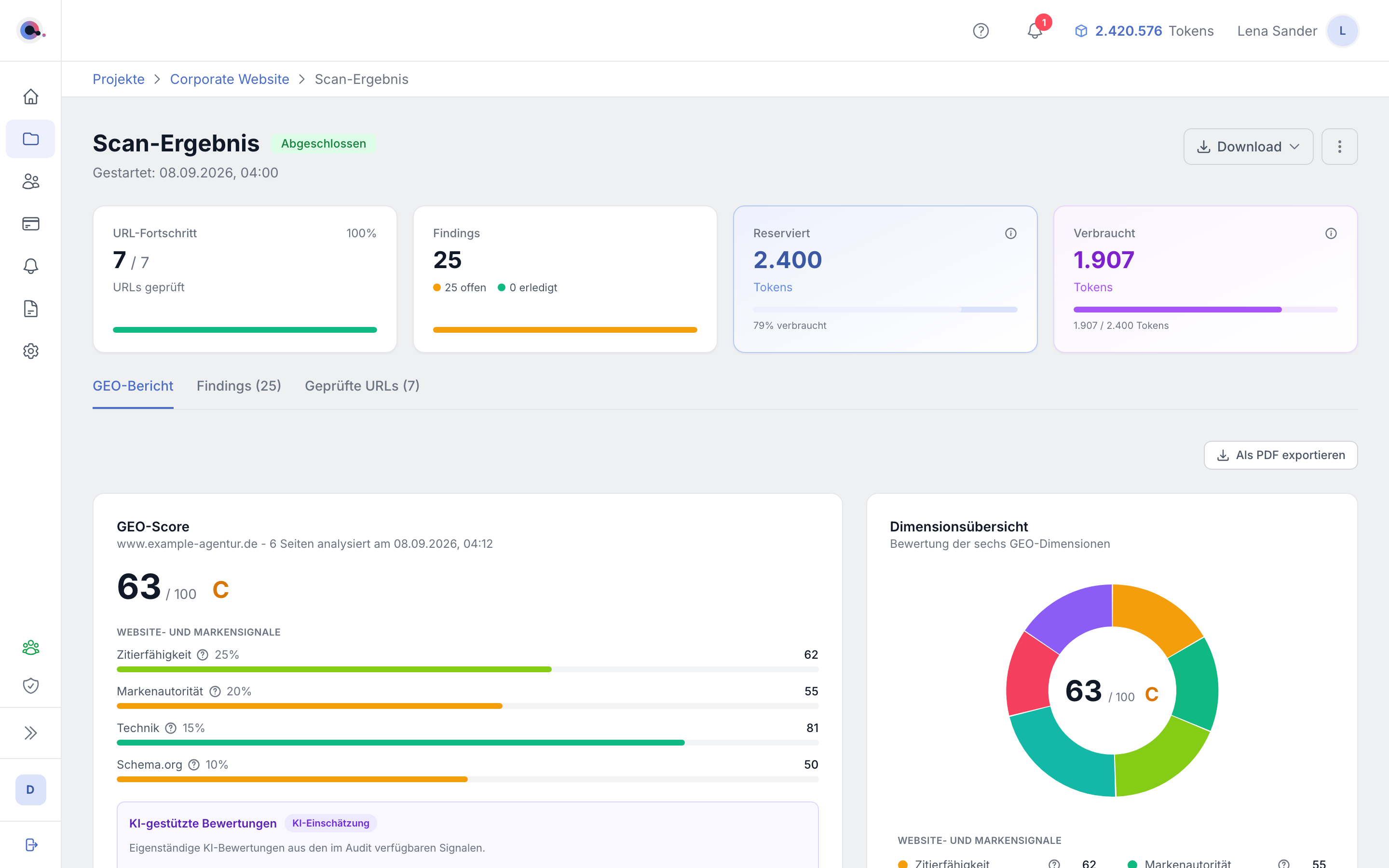1389x868 pixels.
Task: Open the documents icon in sidebar
Action: 30,309
